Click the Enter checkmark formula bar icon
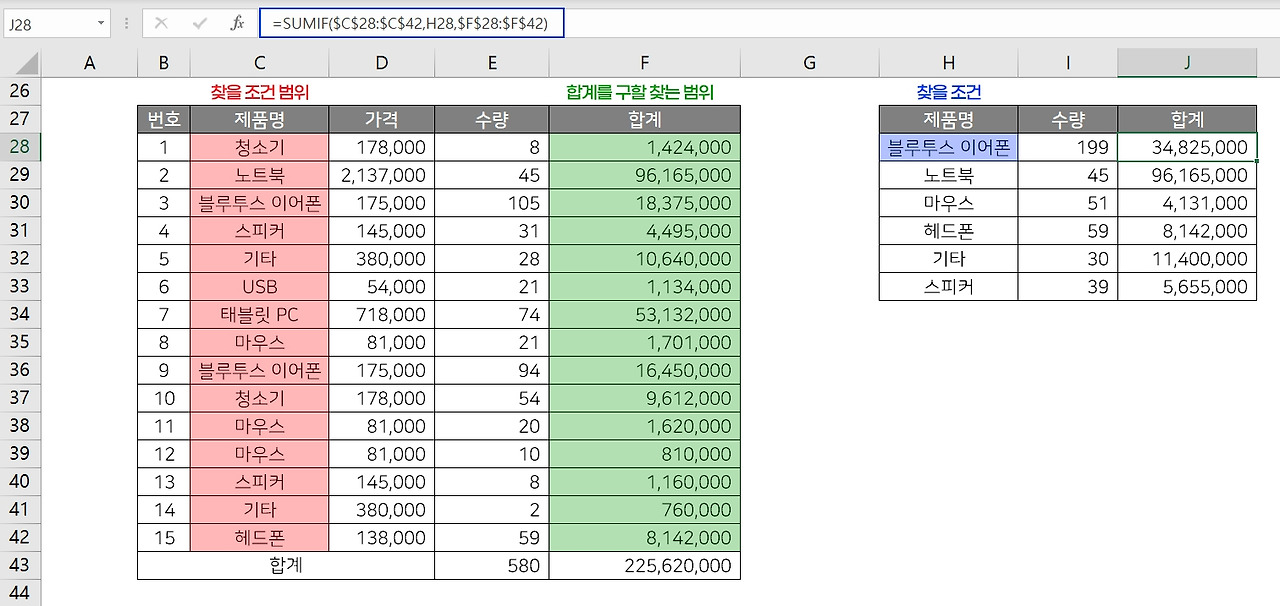Screen dimensions: 1280x606 199,23
